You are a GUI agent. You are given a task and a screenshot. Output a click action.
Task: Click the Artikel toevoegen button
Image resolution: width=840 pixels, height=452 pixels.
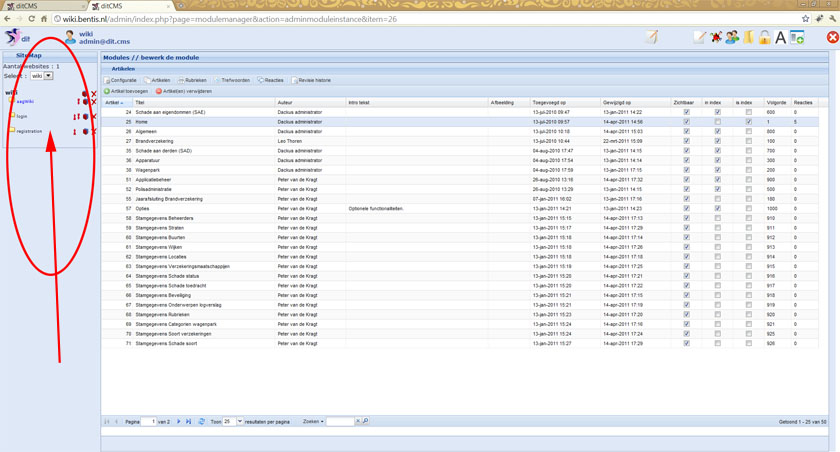point(127,91)
